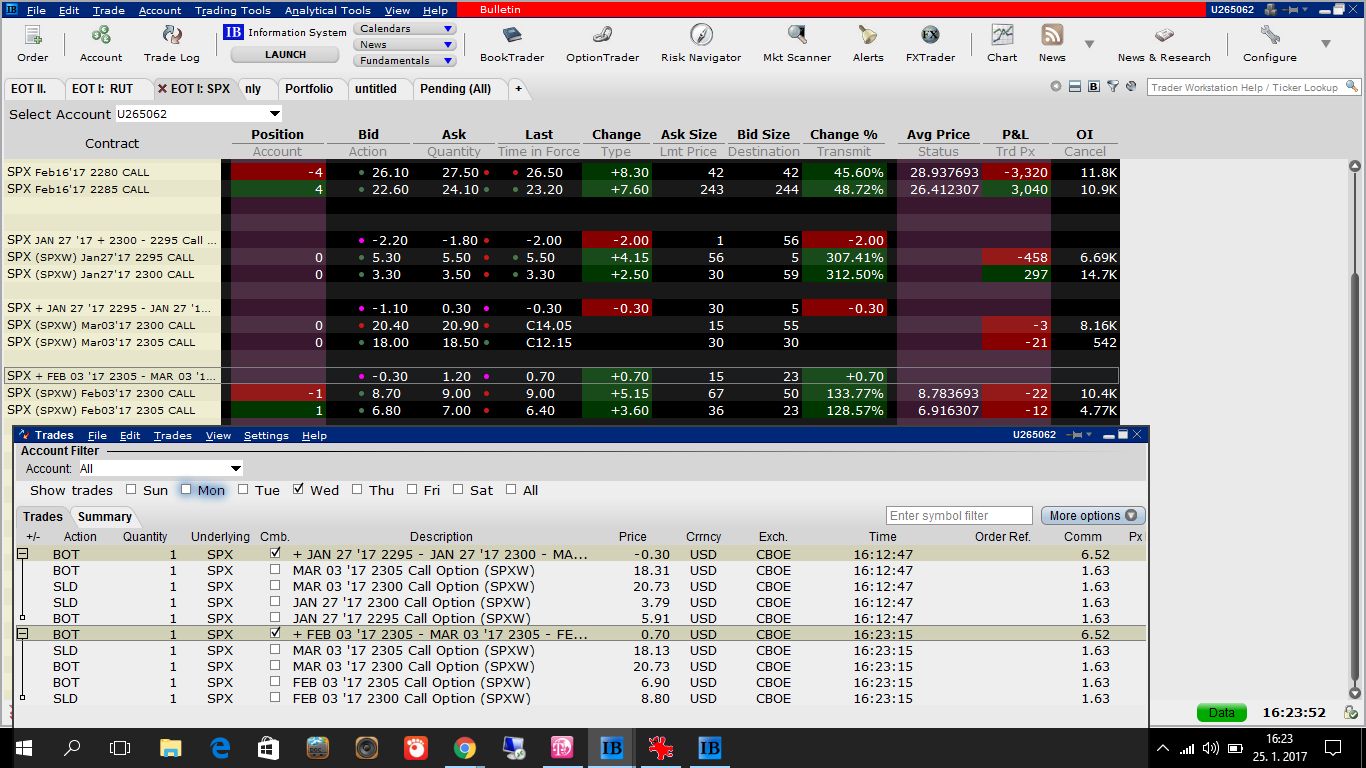Screen dimensions: 1366x768
Task: Open File Explorer from the taskbar
Action: (171, 747)
